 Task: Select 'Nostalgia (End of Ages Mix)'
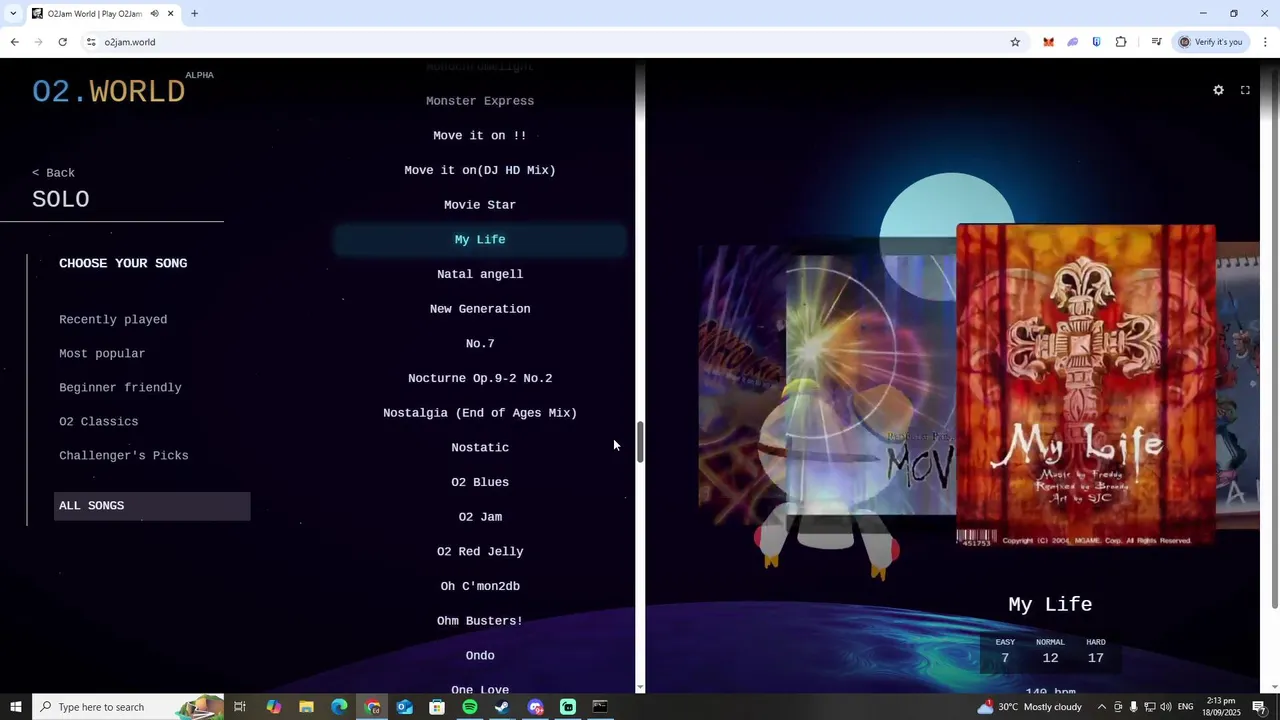pyautogui.click(x=480, y=413)
